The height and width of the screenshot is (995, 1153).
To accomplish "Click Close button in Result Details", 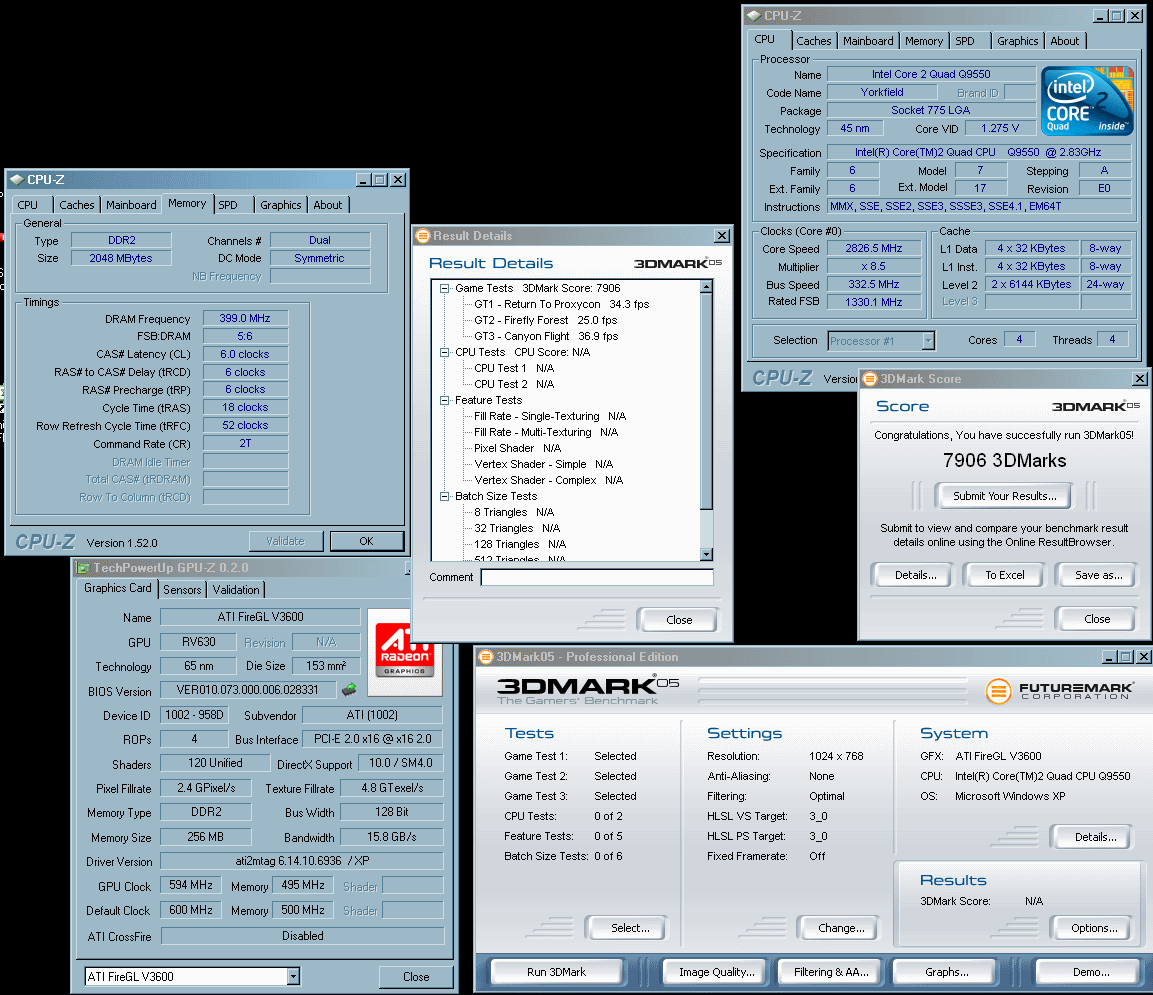I will pos(679,620).
